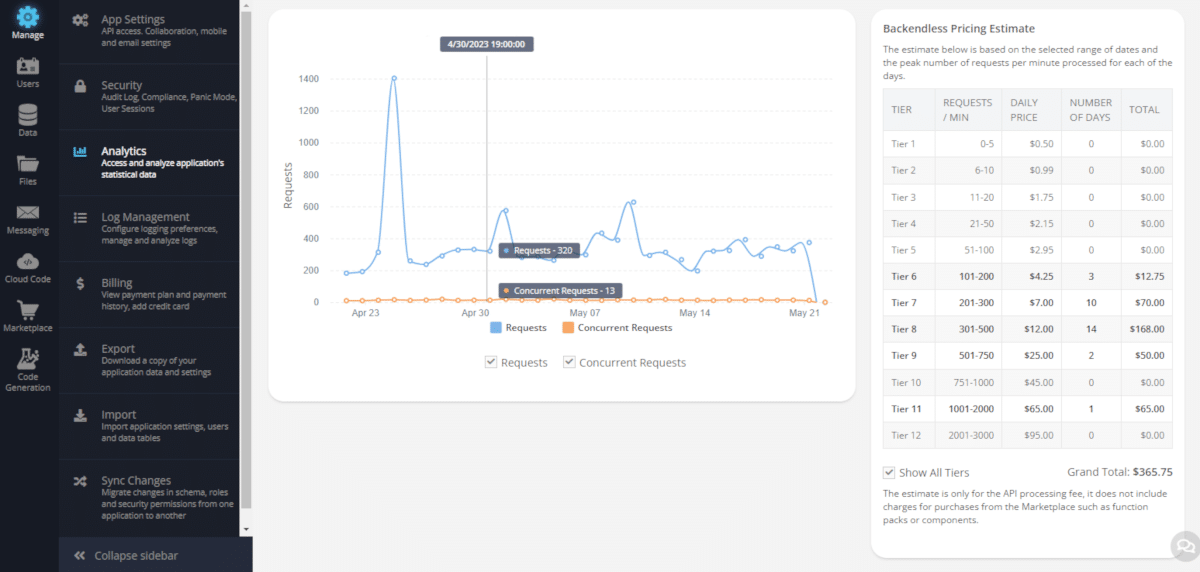
Task: Click the Security padlock icon
Action: (x=80, y=86)
